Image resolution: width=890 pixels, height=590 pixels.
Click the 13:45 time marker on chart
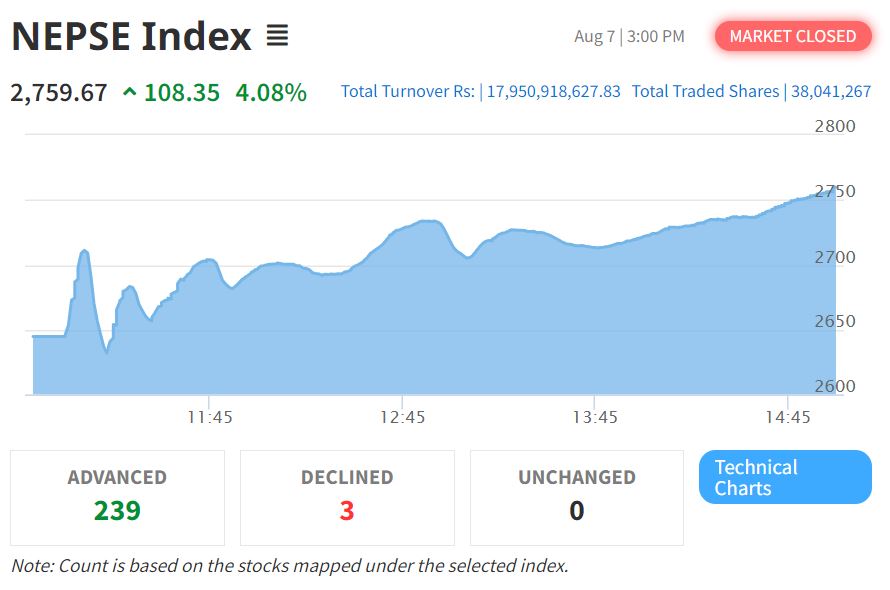(595, 417)
